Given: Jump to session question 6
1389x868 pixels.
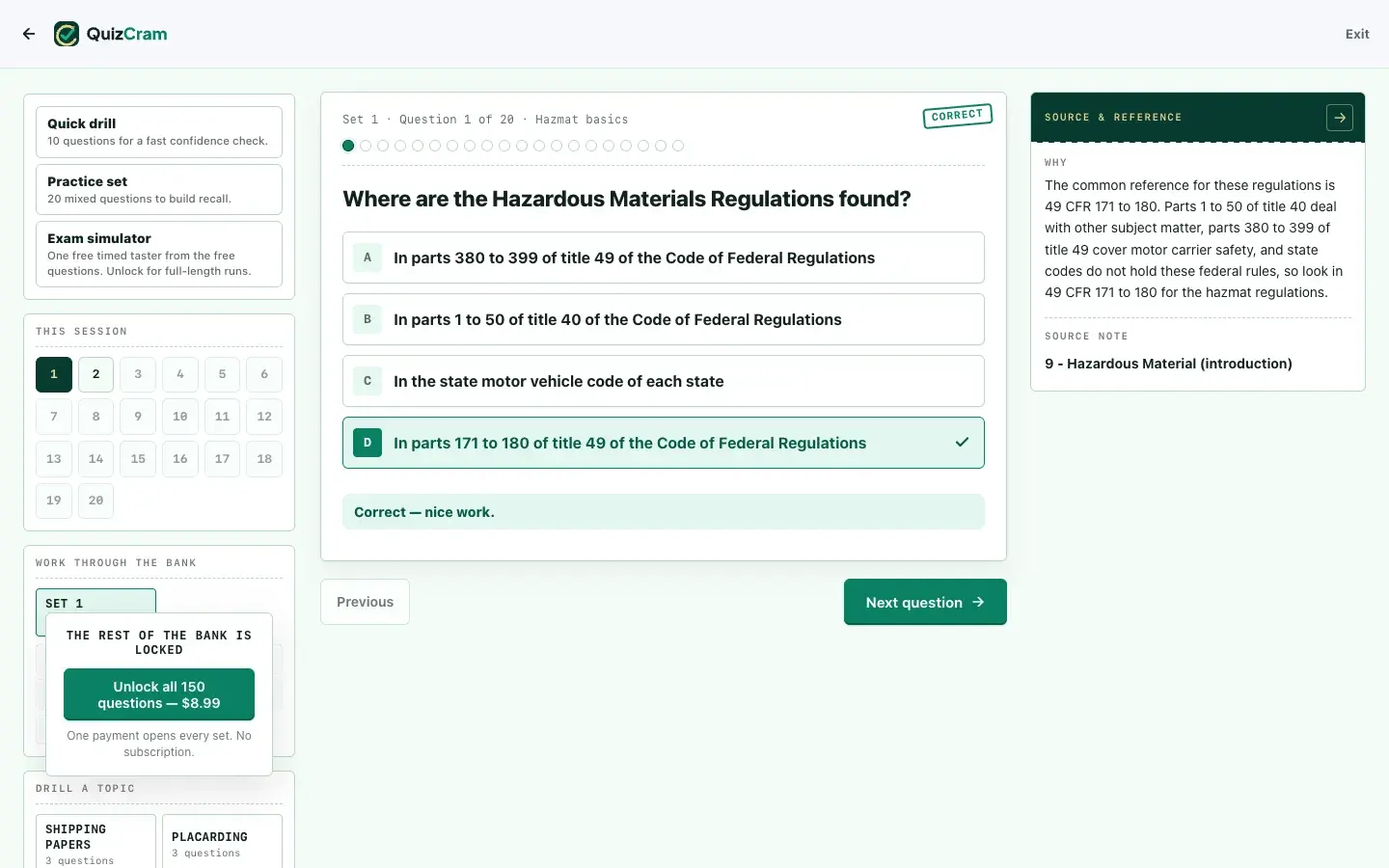Looking at the screenshot, I should [x=264, y=374].
